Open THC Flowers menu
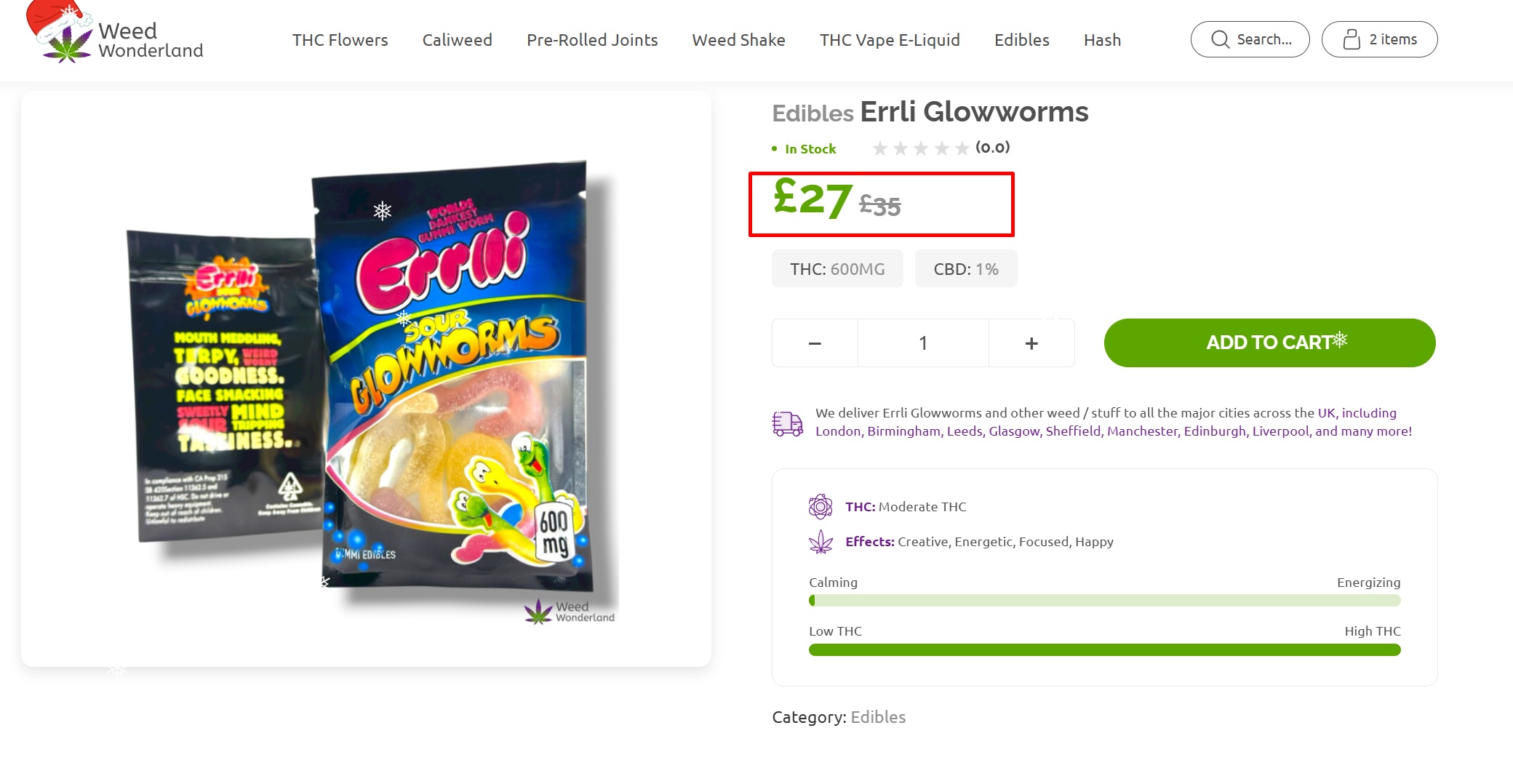The height and width of the screenshot is (784, 1513). click(340, 40)
